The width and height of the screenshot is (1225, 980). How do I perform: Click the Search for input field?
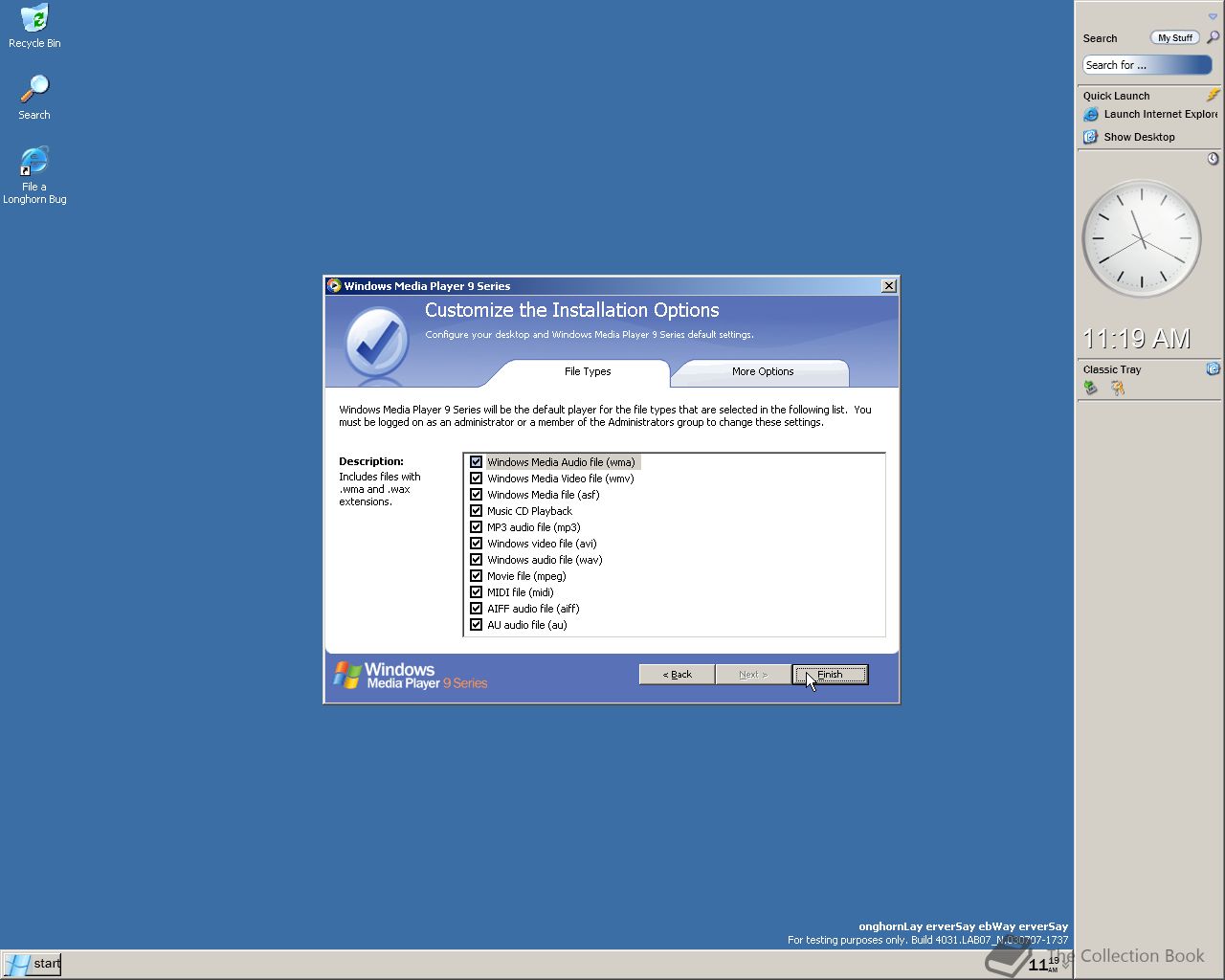click(1147, 65)
